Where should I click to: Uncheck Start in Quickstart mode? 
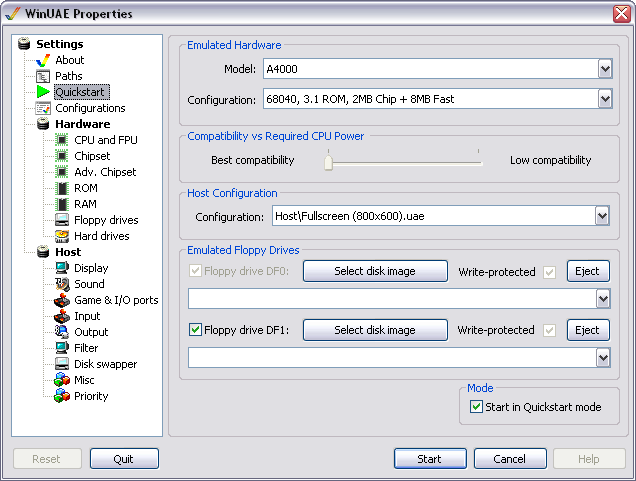tap(476, 406)
